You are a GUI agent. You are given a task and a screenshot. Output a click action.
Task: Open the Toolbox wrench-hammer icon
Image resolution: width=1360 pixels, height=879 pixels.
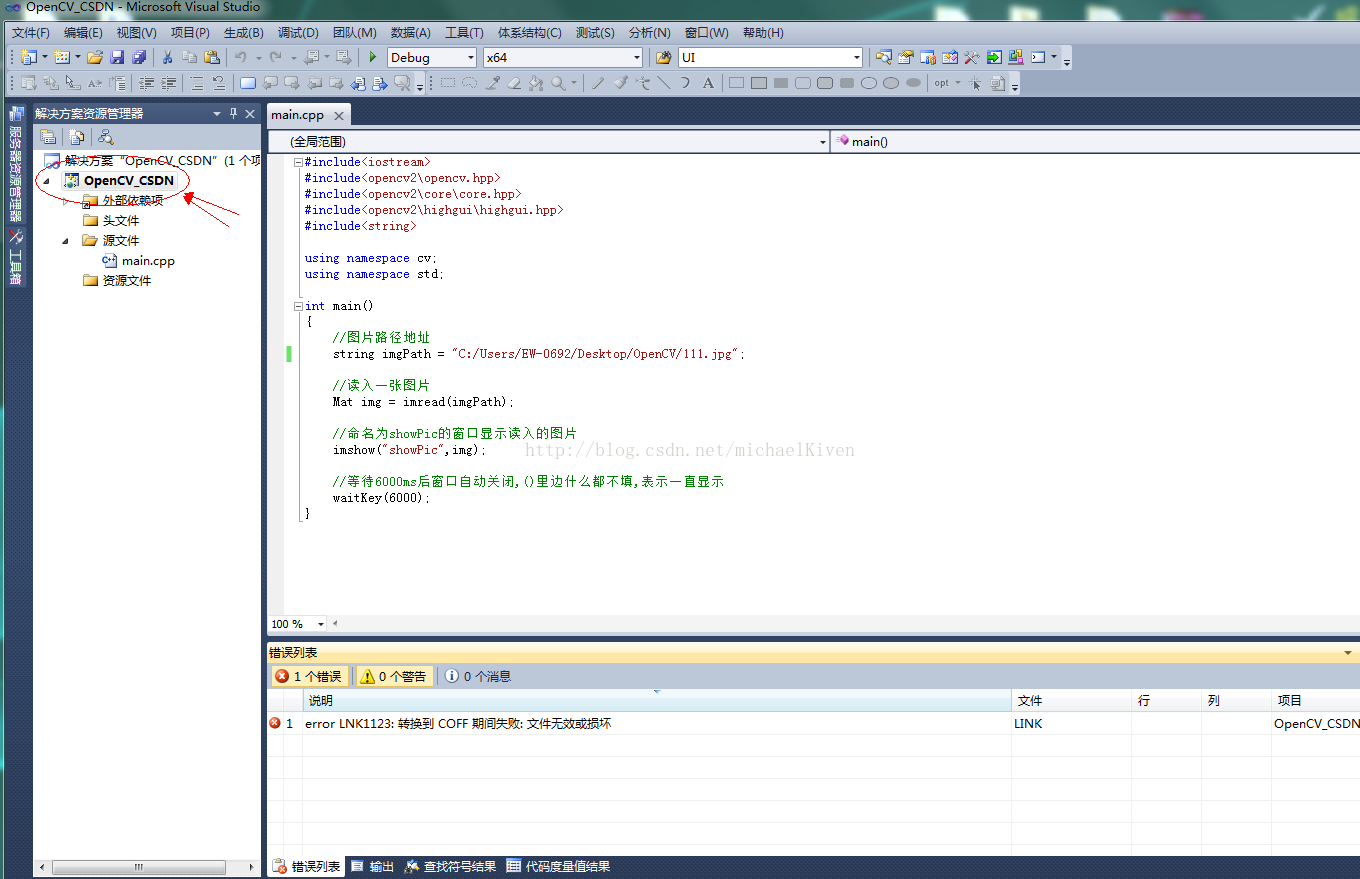point(971,57)
